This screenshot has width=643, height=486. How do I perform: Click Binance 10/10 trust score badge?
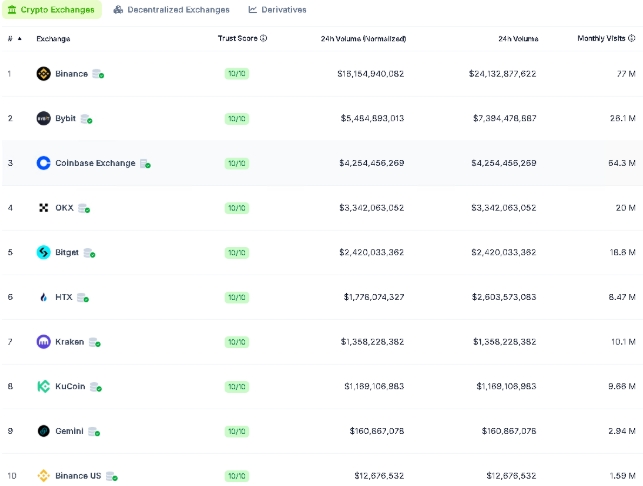coord(237,74)
